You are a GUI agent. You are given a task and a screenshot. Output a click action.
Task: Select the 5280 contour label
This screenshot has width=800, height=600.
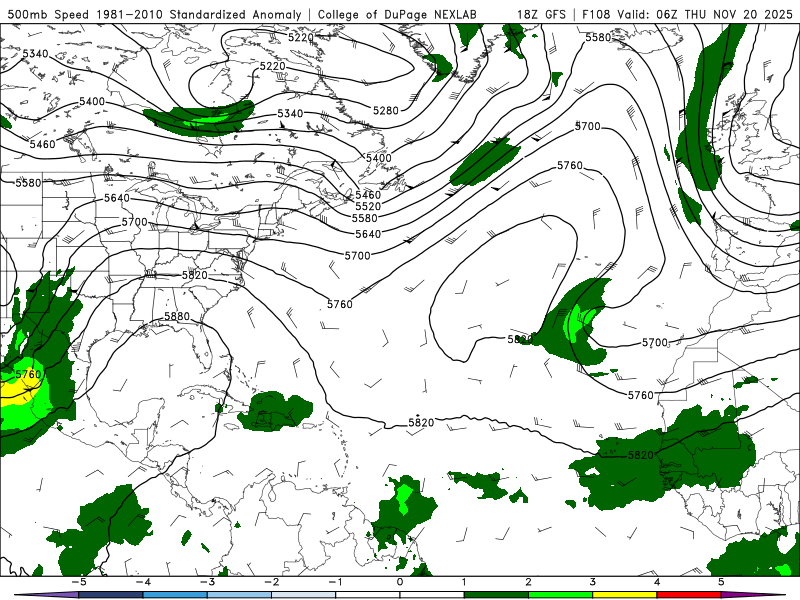pyautogui.click(x=385, y=110)
